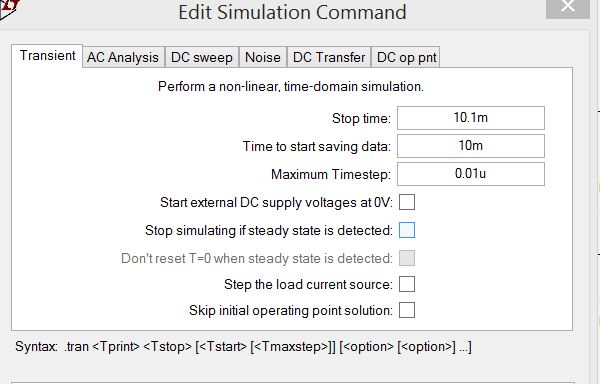Toggle Don't reset T=0 when steady state checkbox
This screenshot has height=384, width=600.
point(407,258)
